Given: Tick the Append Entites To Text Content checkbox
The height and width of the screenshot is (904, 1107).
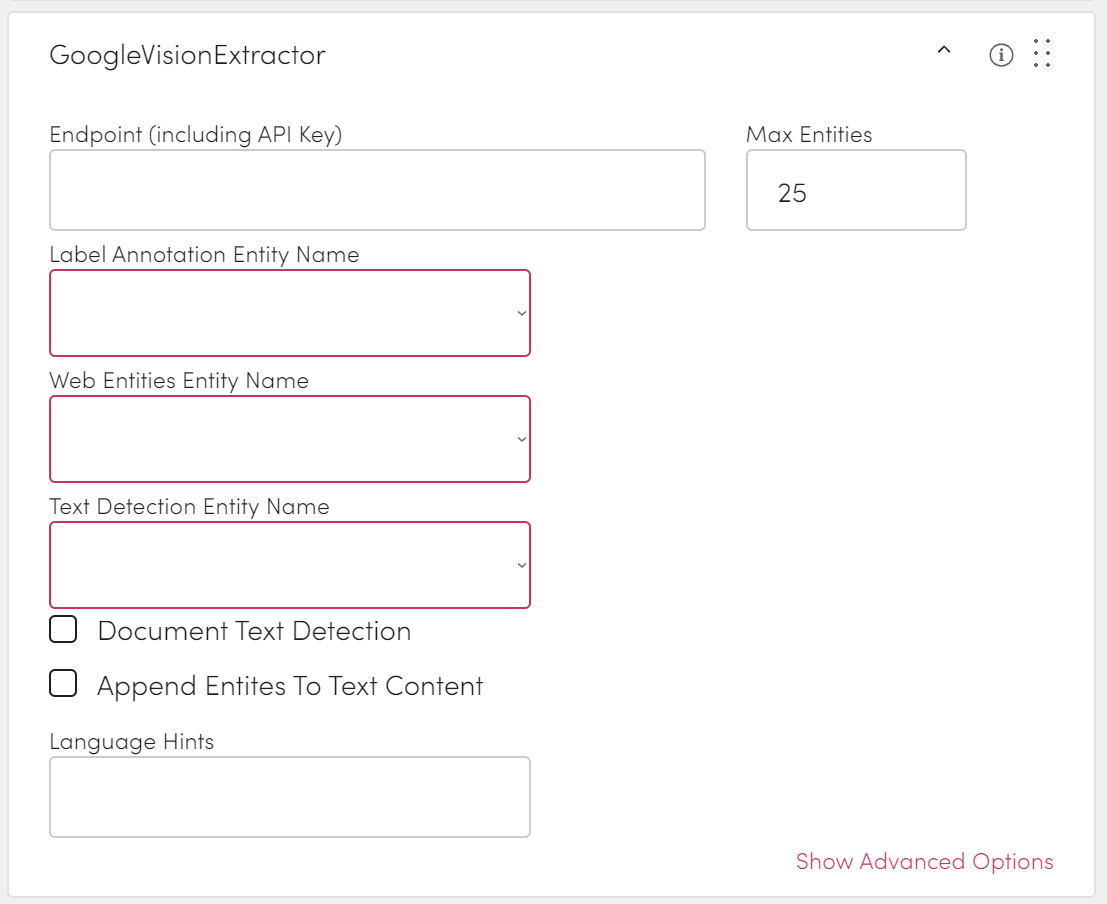Looking at the screenshot, I should pyautogui.click(x=64, y=684).
